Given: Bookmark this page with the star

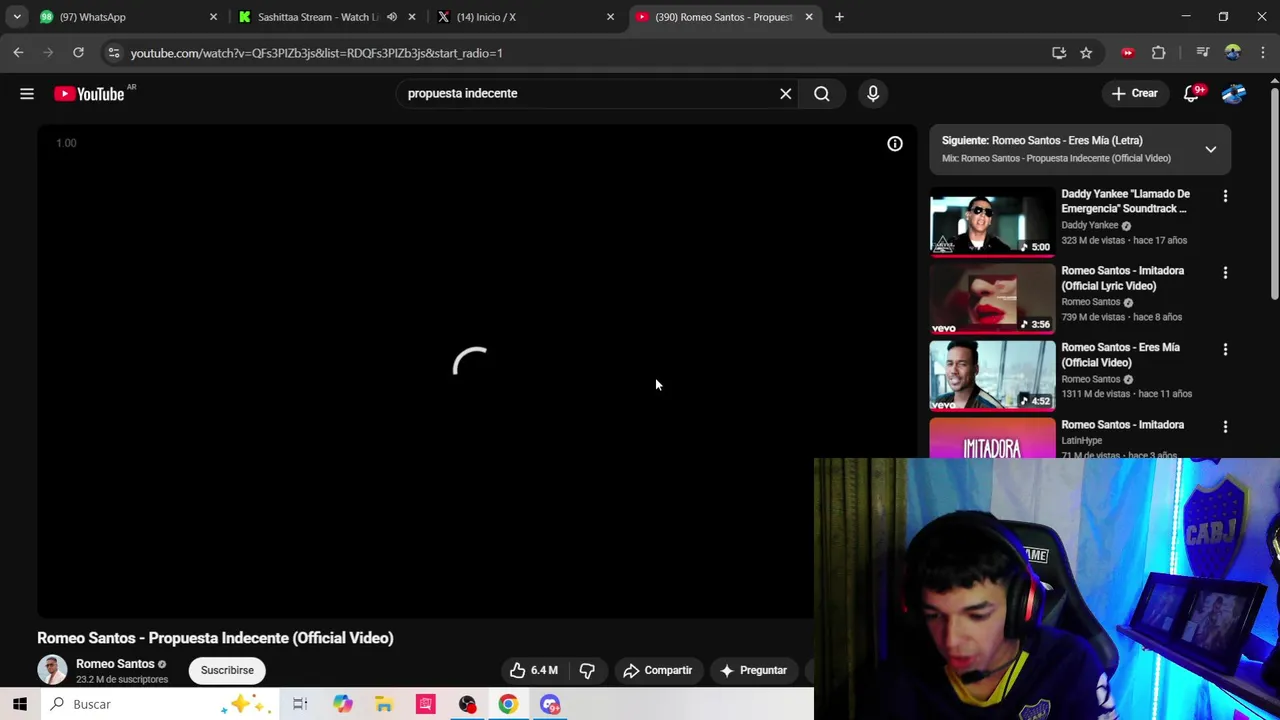Looking at the screenshot, I should point(1086,53).
